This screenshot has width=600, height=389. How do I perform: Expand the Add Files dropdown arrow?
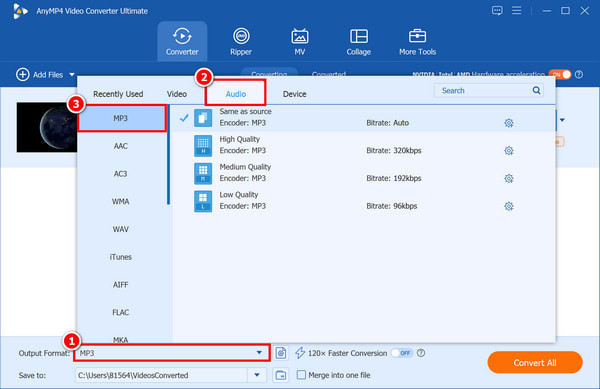72,75
